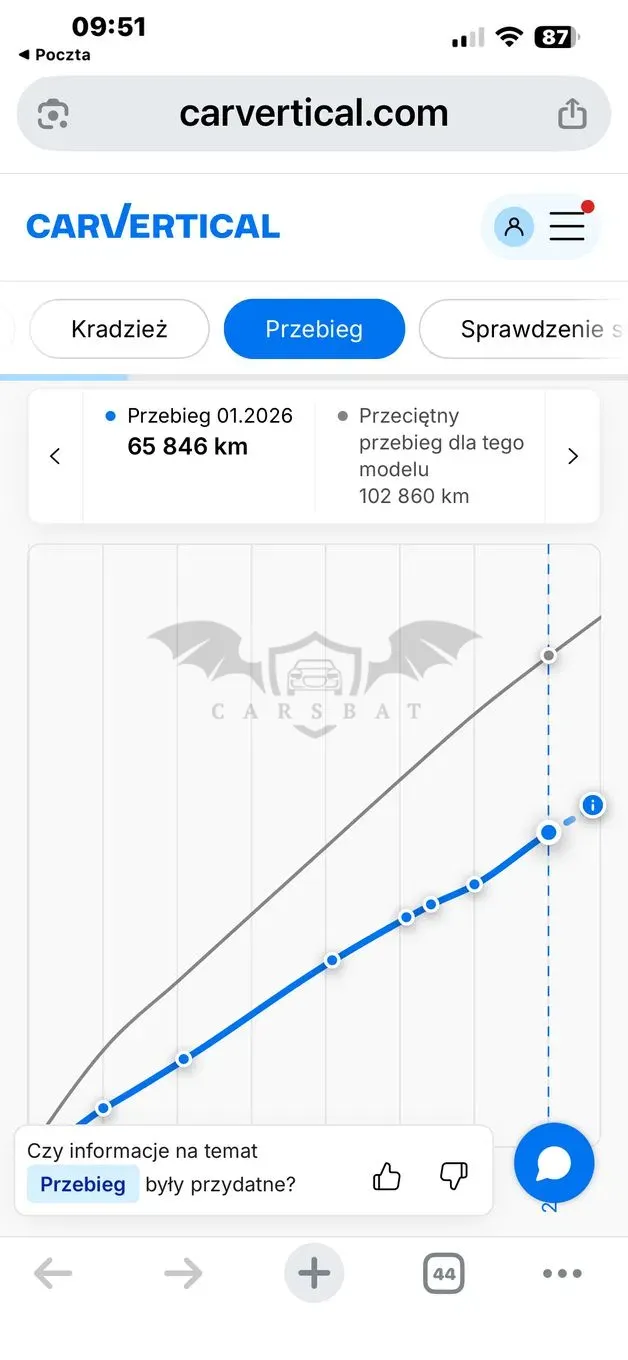
Task: Show the 44 open tabs switcher
Action: (444, 1274)
